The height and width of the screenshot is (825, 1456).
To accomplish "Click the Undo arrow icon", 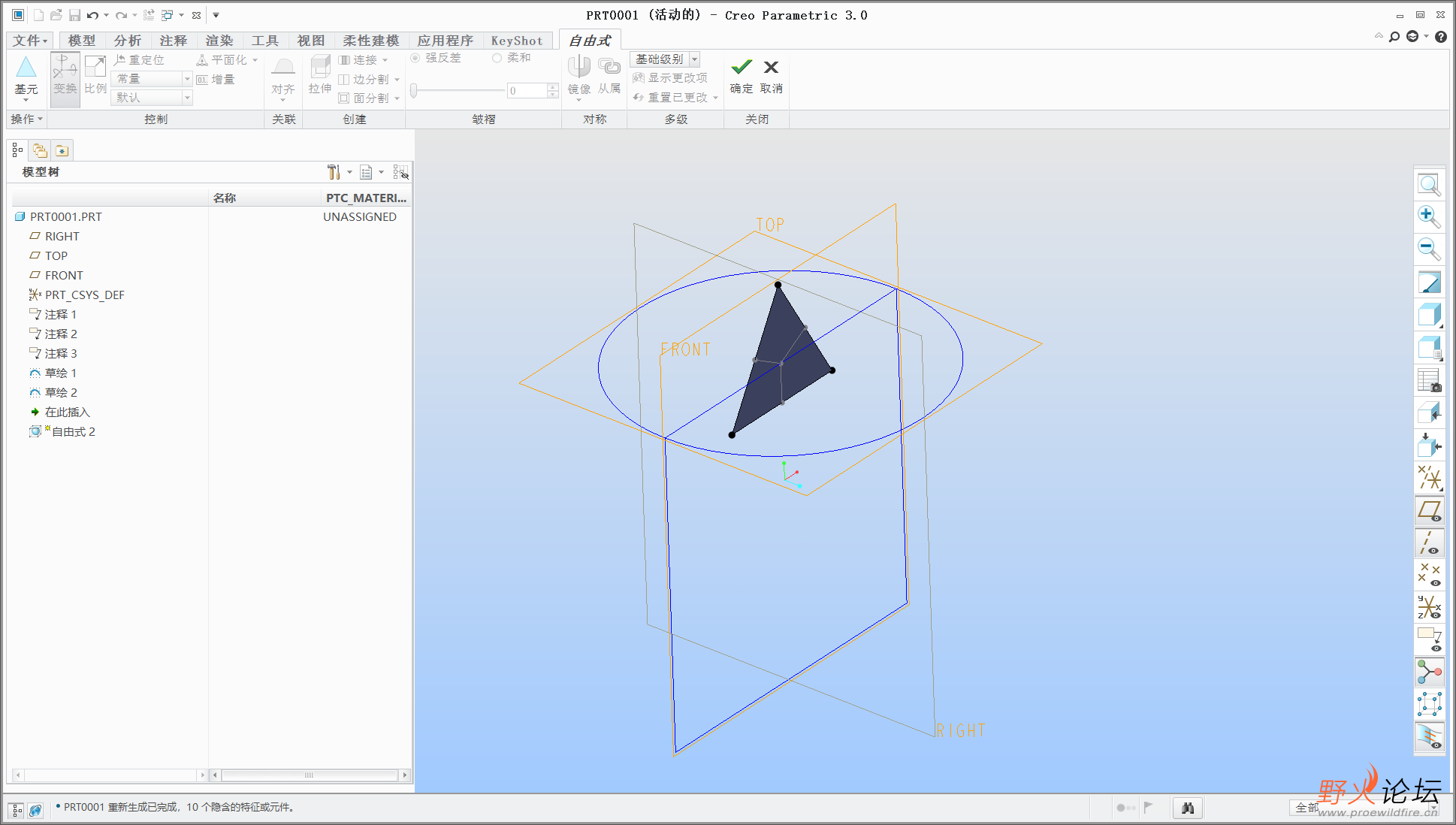I will [92, 15].
